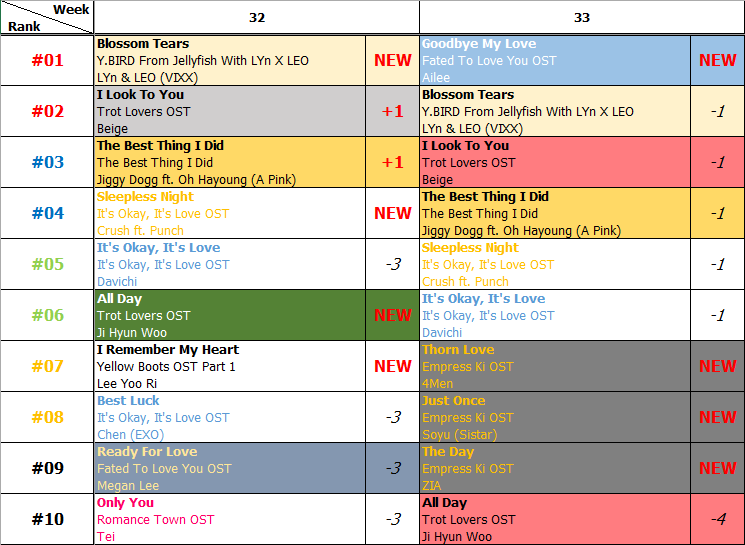Click NEW badge beside Just Once

[717, 417]
